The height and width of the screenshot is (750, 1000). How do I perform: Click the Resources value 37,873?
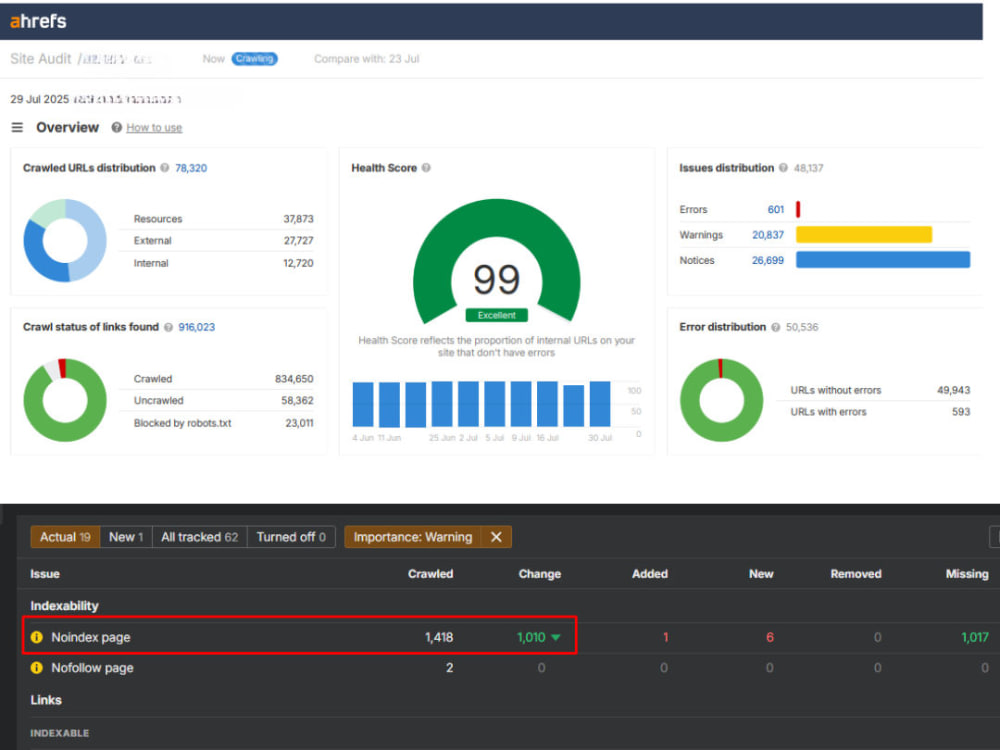point(298,219)
